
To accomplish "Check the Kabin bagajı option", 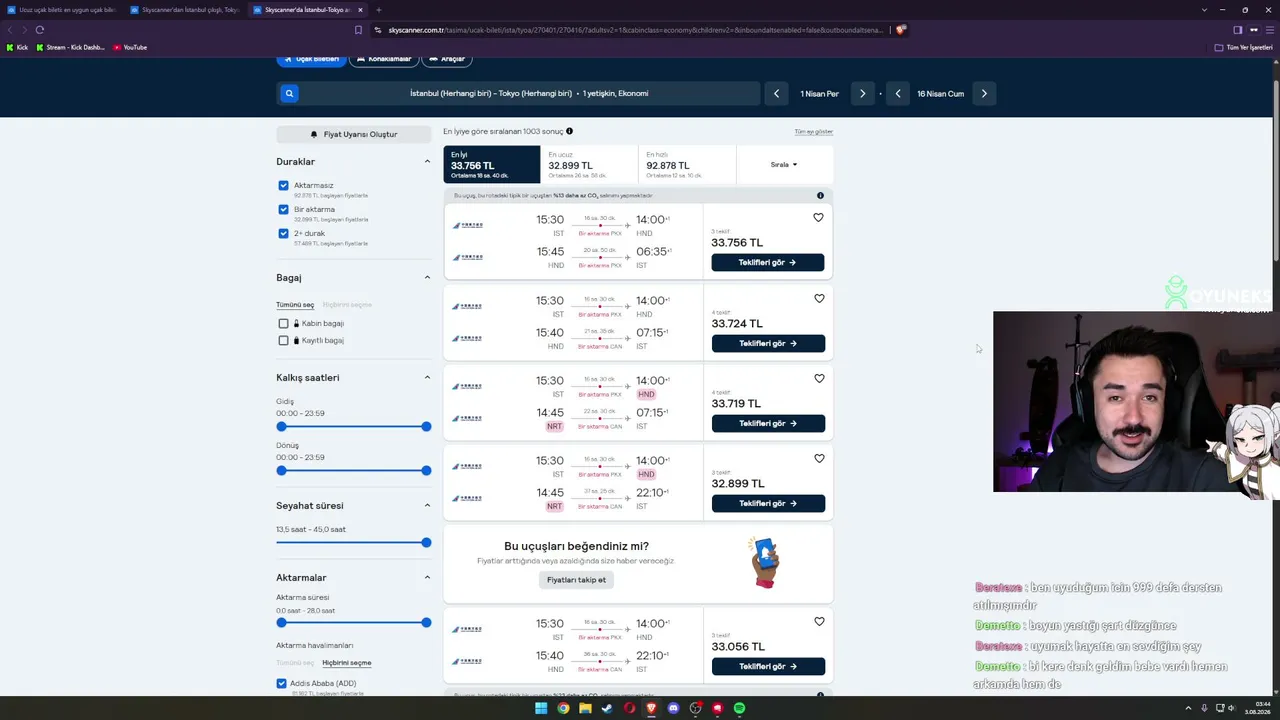I will click(283, 324).
